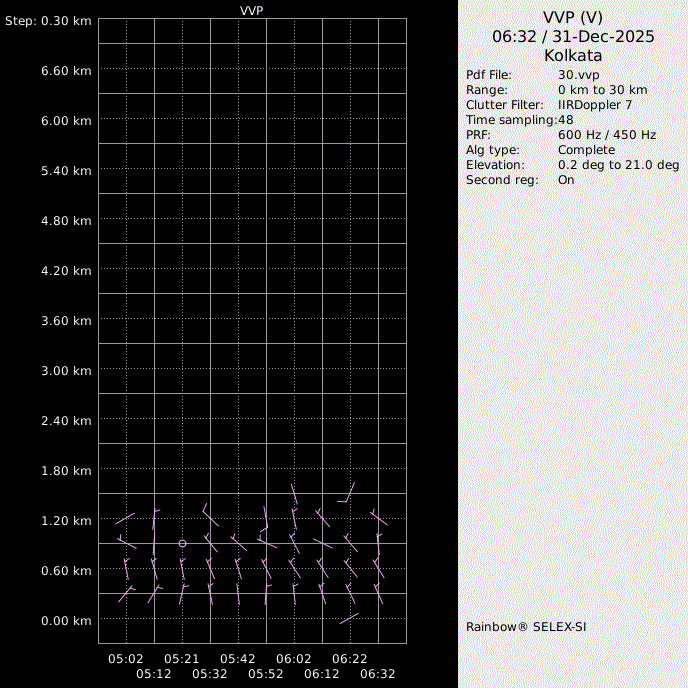Click the Second reg On value
Image resolution: width=688 pixels, height=688 pixels.
(566, 180)
